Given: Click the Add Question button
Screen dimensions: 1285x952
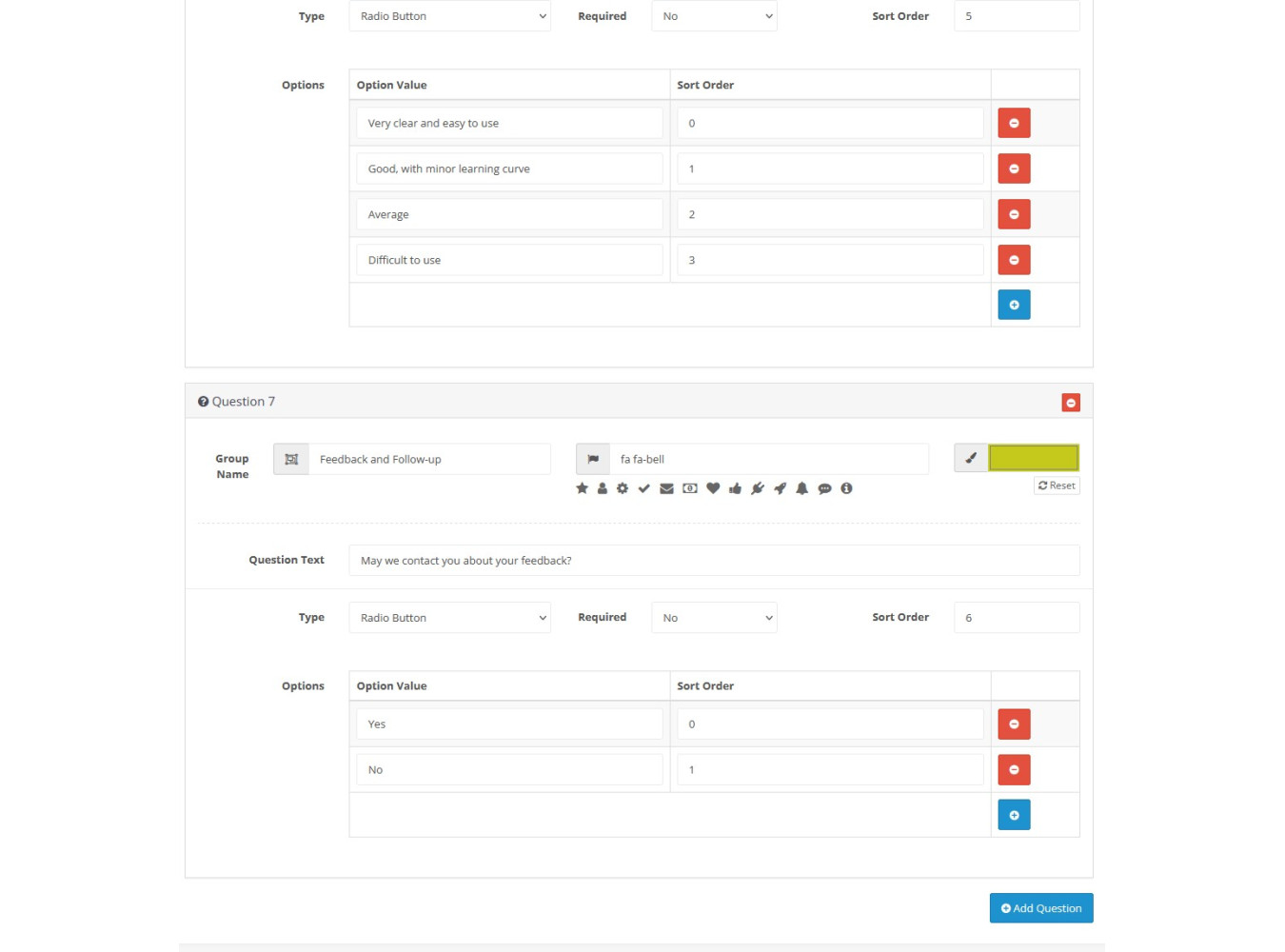Looking at the screenshot, I should pyautogui.click(x=1041, y=908).
